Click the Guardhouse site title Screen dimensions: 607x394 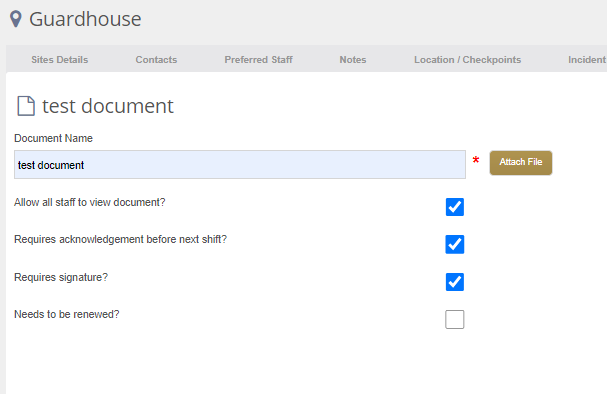(85, 19)
